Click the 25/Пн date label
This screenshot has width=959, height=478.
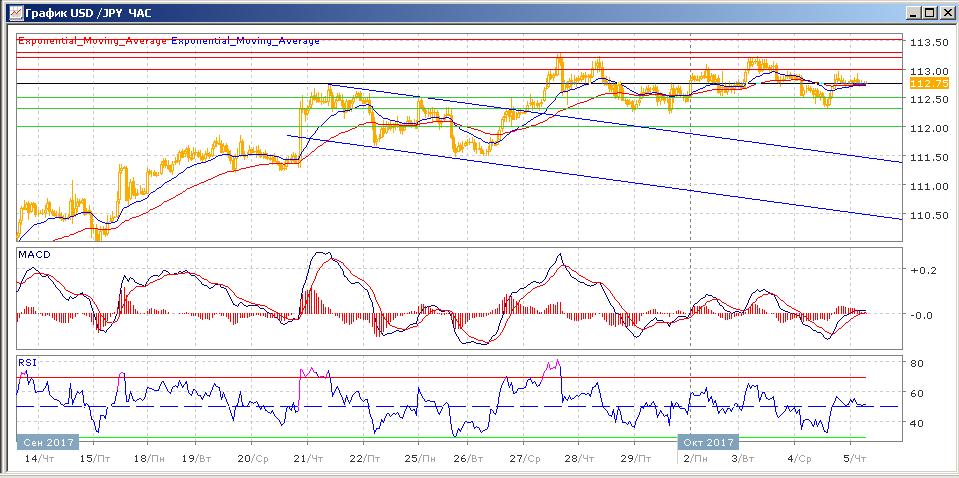(x=421, y=458)
